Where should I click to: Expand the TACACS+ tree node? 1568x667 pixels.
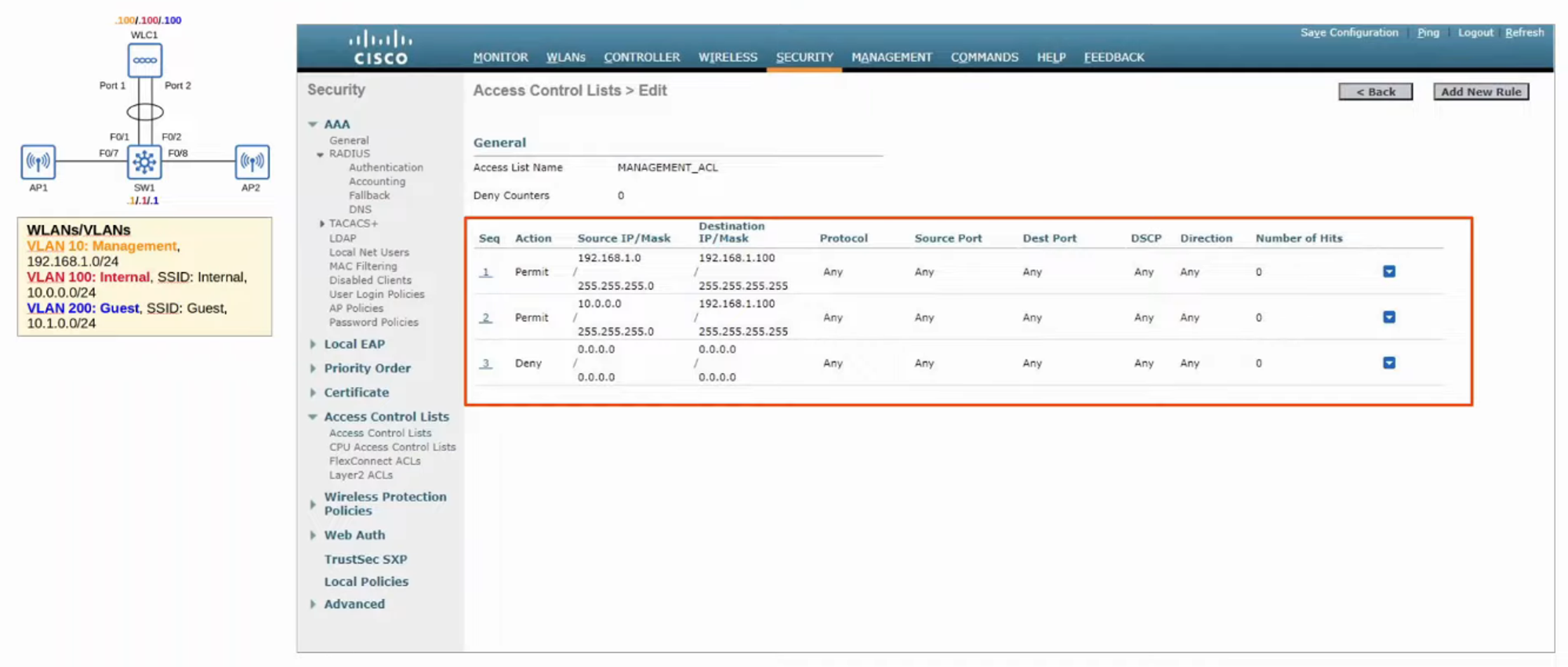point(322,224)
